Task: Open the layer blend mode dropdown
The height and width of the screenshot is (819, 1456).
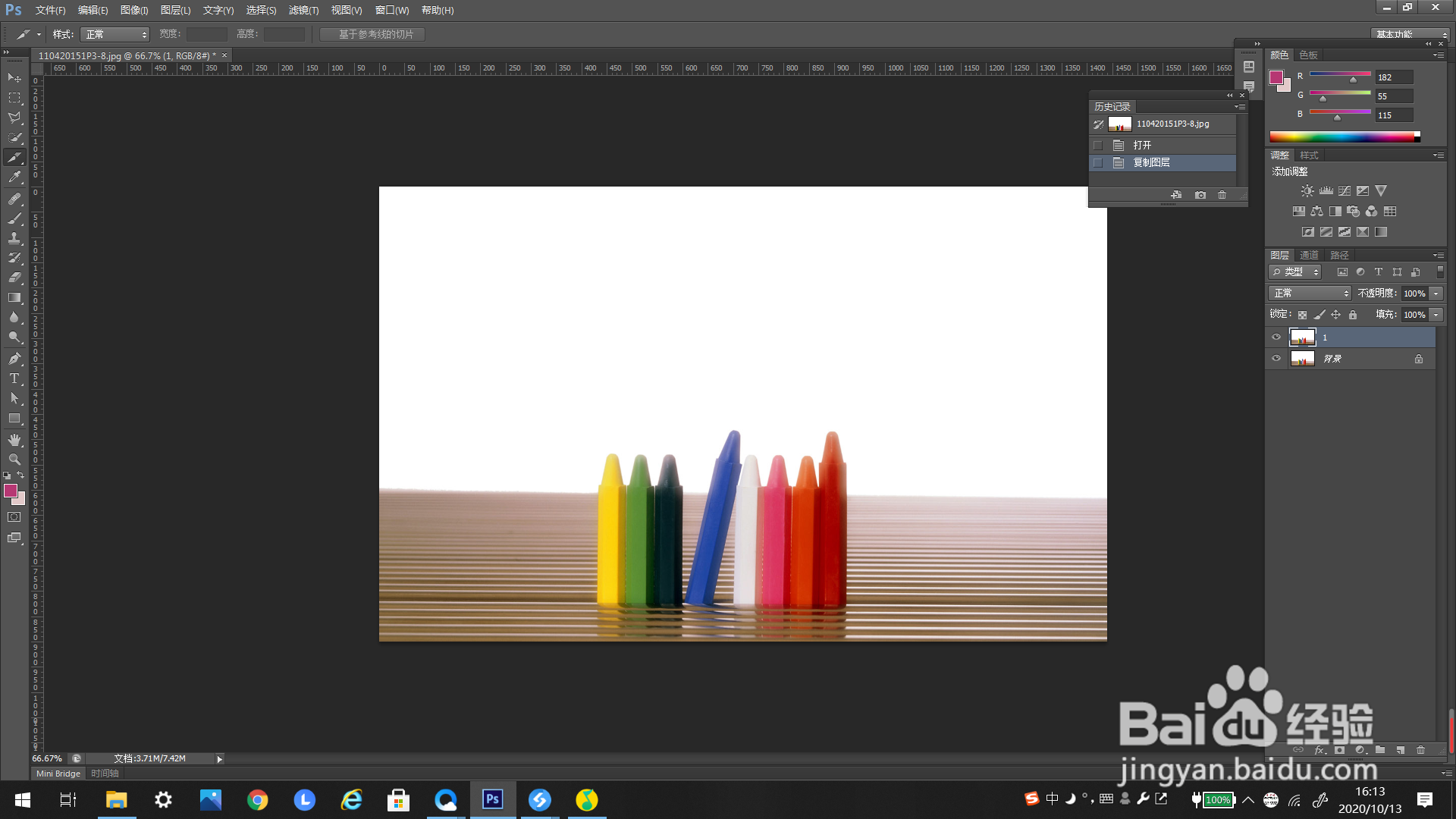Action: click(1310, 293)
